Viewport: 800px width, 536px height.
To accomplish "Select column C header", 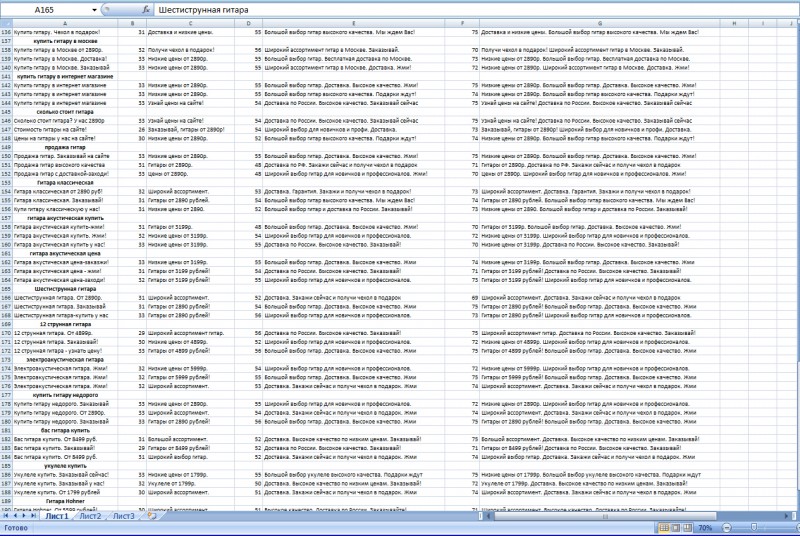I will coord(190,23).
